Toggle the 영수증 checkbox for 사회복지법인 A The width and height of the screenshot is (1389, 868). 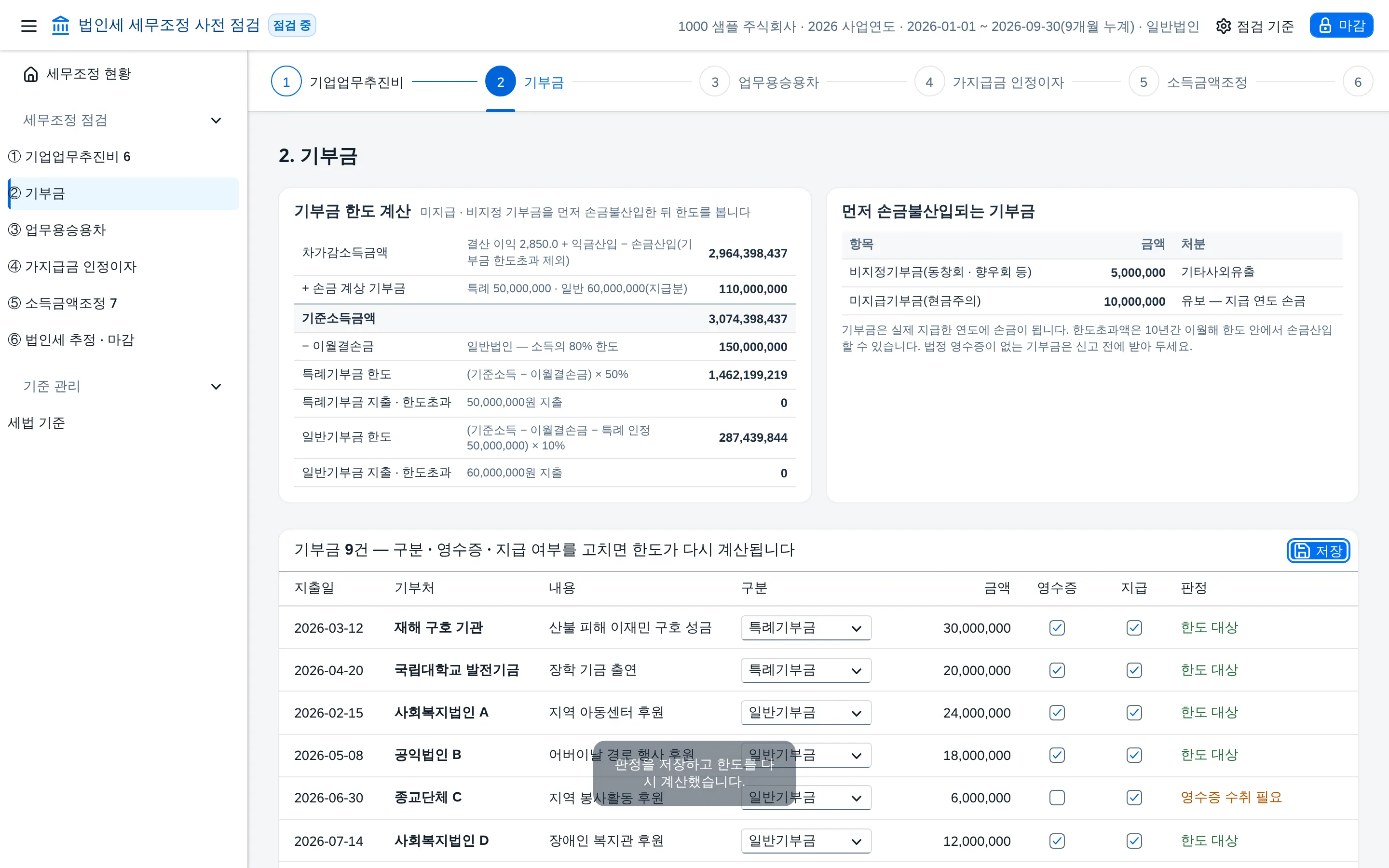click(x=1057, y=712)
